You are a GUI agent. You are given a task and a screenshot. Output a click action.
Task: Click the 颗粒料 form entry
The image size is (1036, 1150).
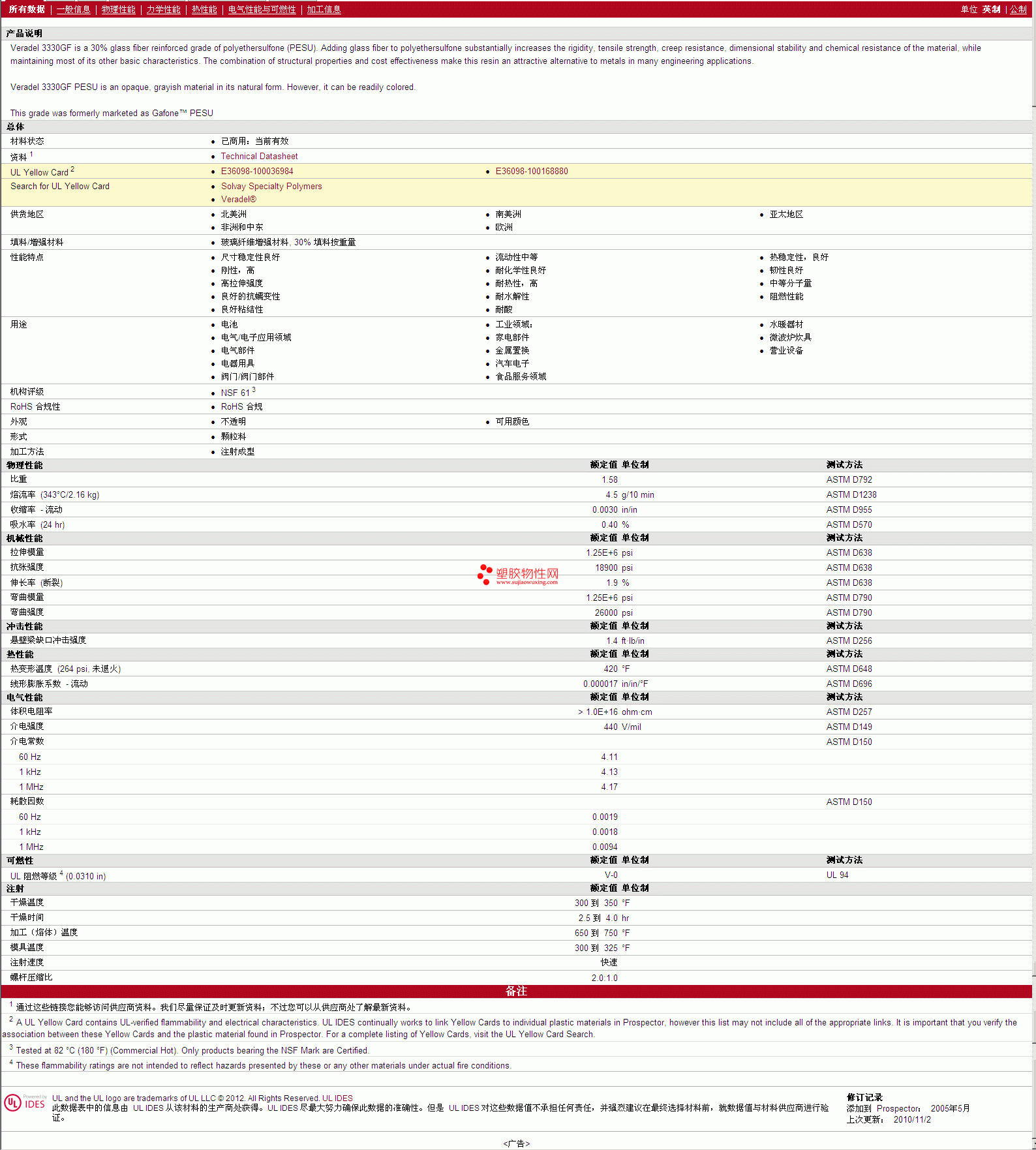click(x=233, y=437)
